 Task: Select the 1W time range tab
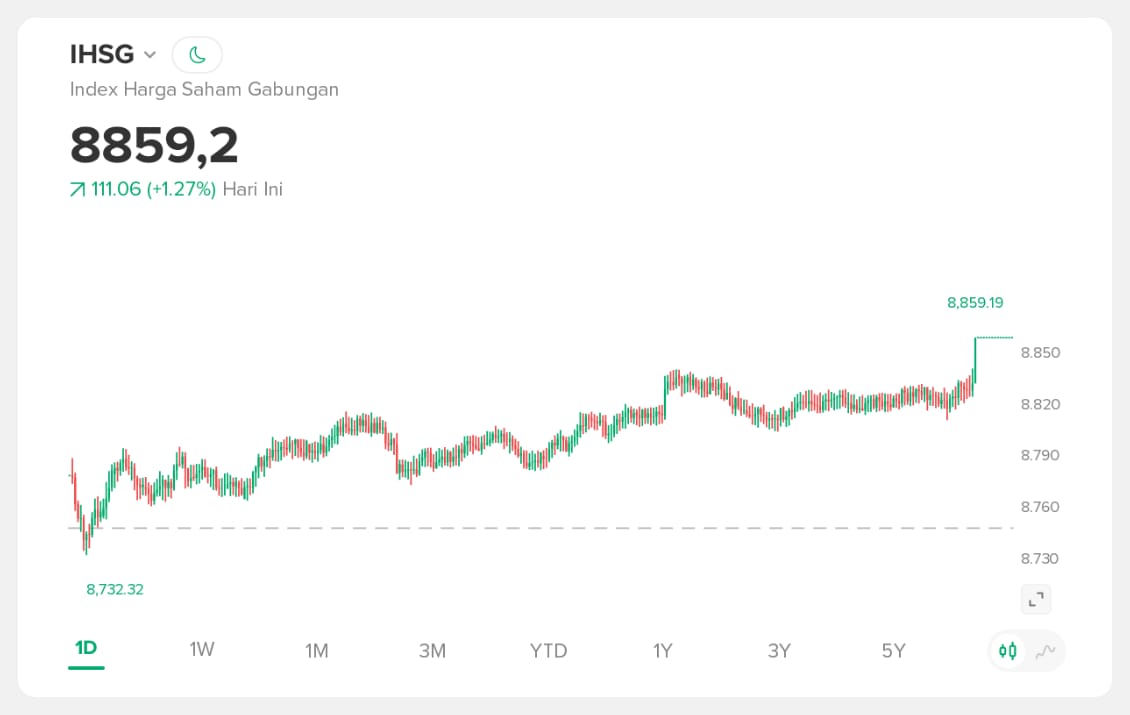(x=202, y=650)
